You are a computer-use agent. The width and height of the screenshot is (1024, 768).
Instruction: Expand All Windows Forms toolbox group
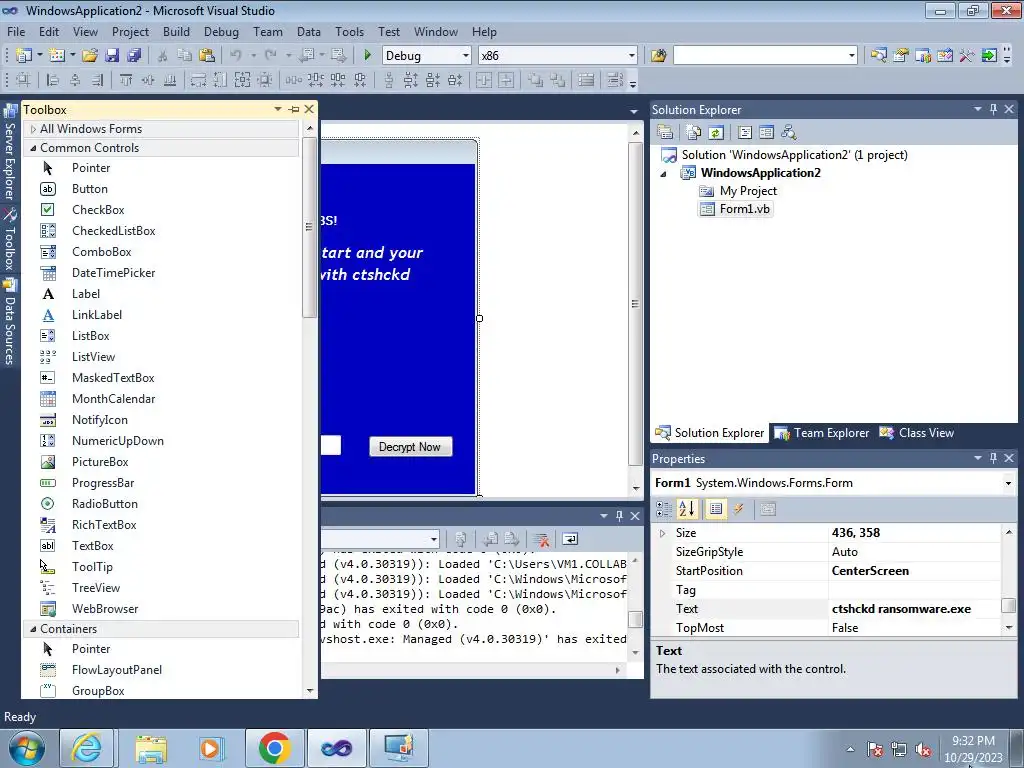(x=33, y=129)
